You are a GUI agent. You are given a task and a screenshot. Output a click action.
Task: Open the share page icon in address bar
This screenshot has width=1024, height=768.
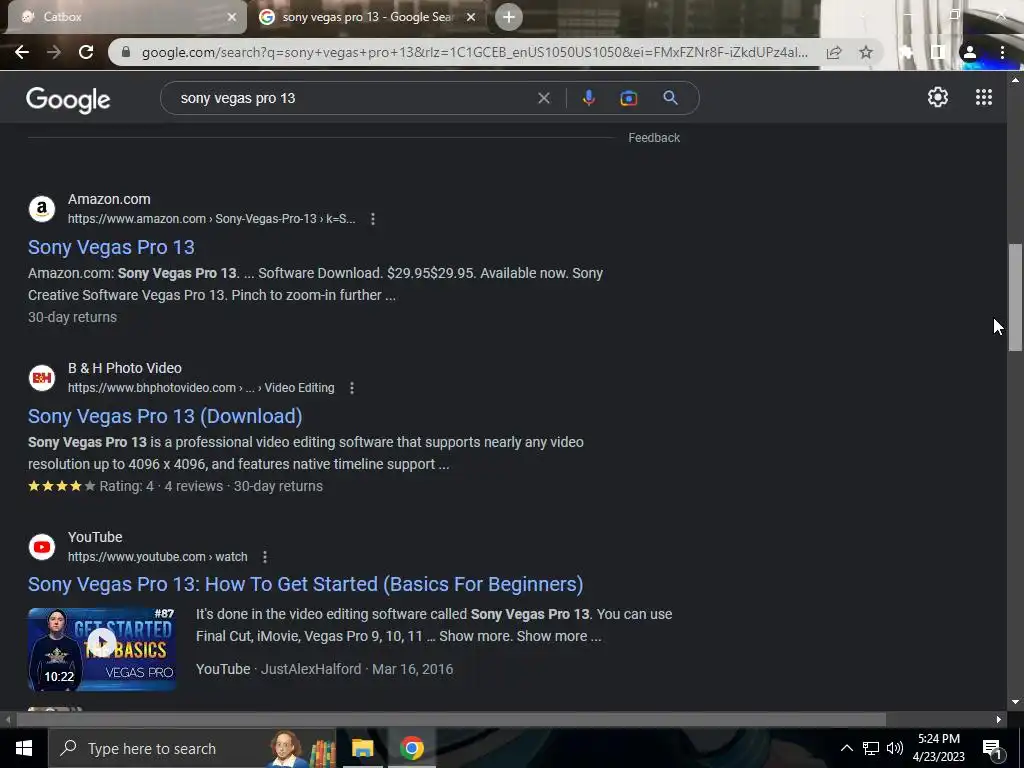[834, 52]
